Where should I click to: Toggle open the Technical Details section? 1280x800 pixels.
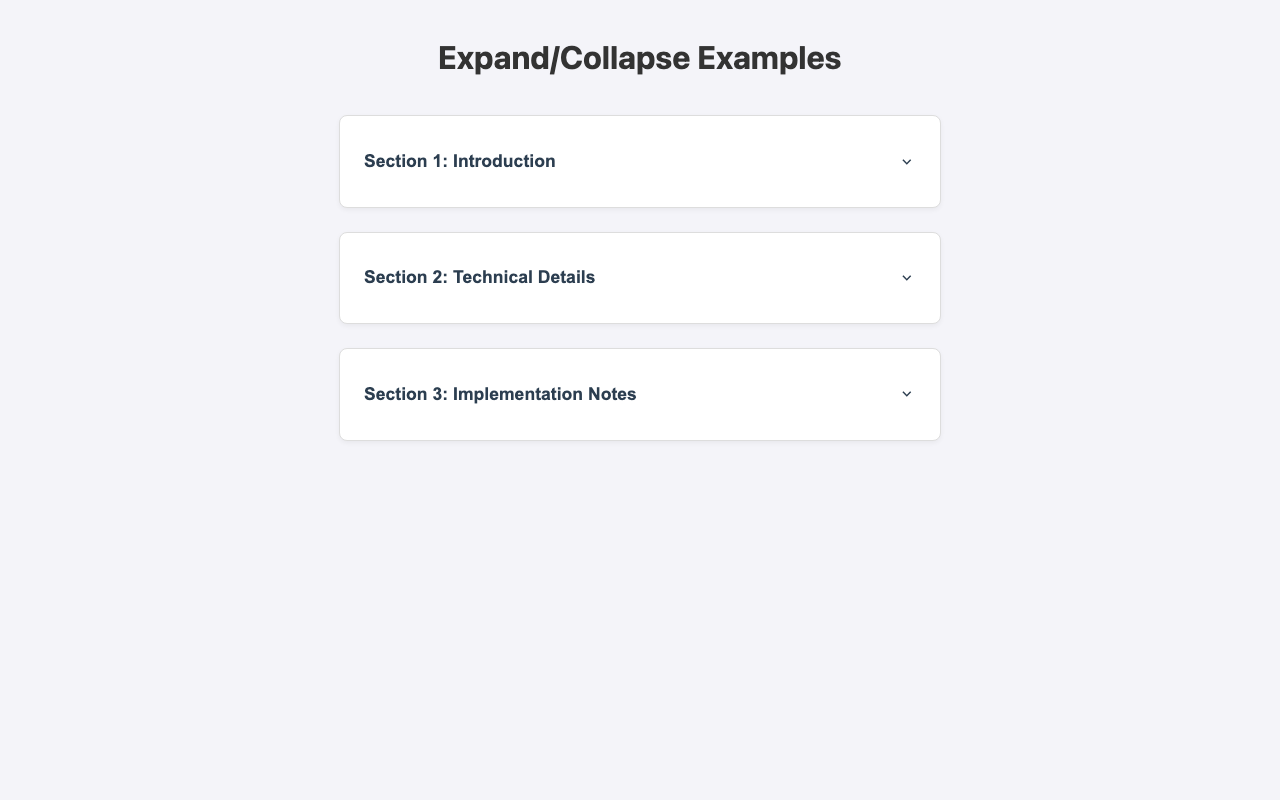pos(640,277)
